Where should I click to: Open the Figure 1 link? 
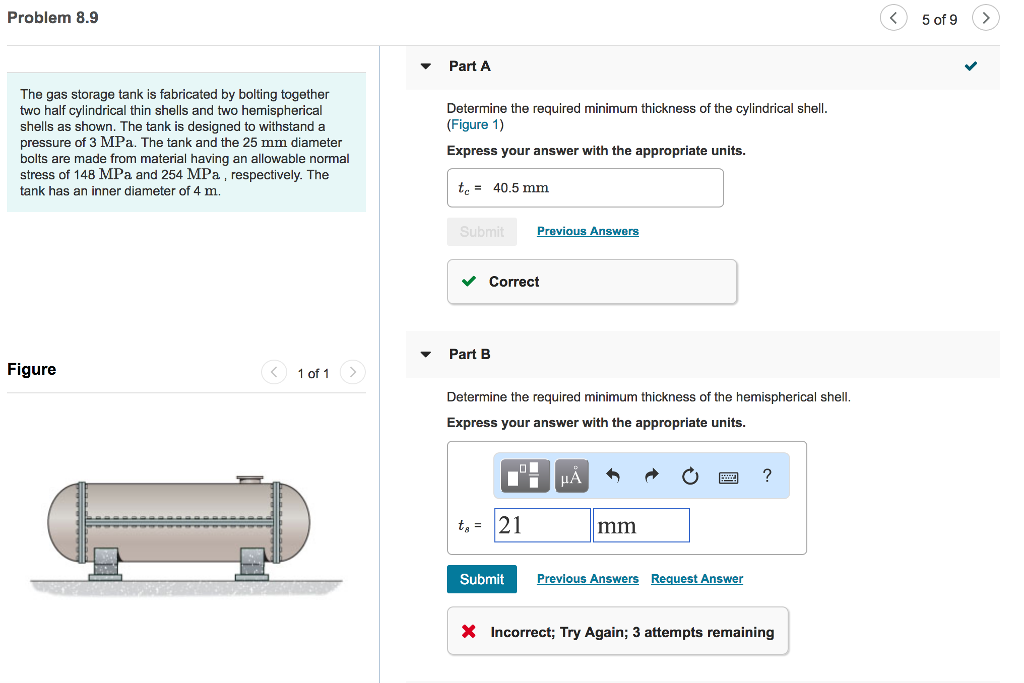[475, 125]
